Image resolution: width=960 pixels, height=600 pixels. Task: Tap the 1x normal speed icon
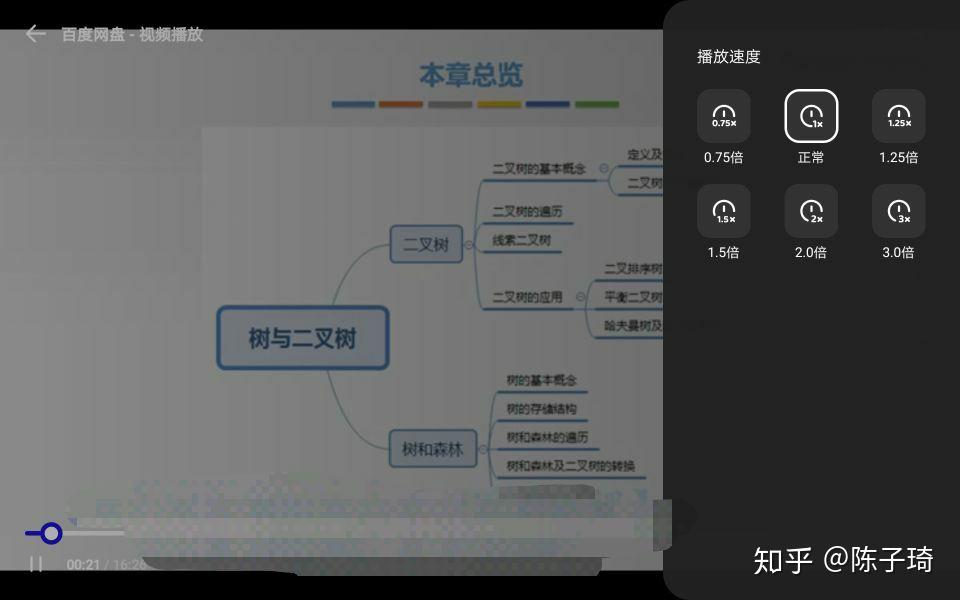click(x=810, y=114)
